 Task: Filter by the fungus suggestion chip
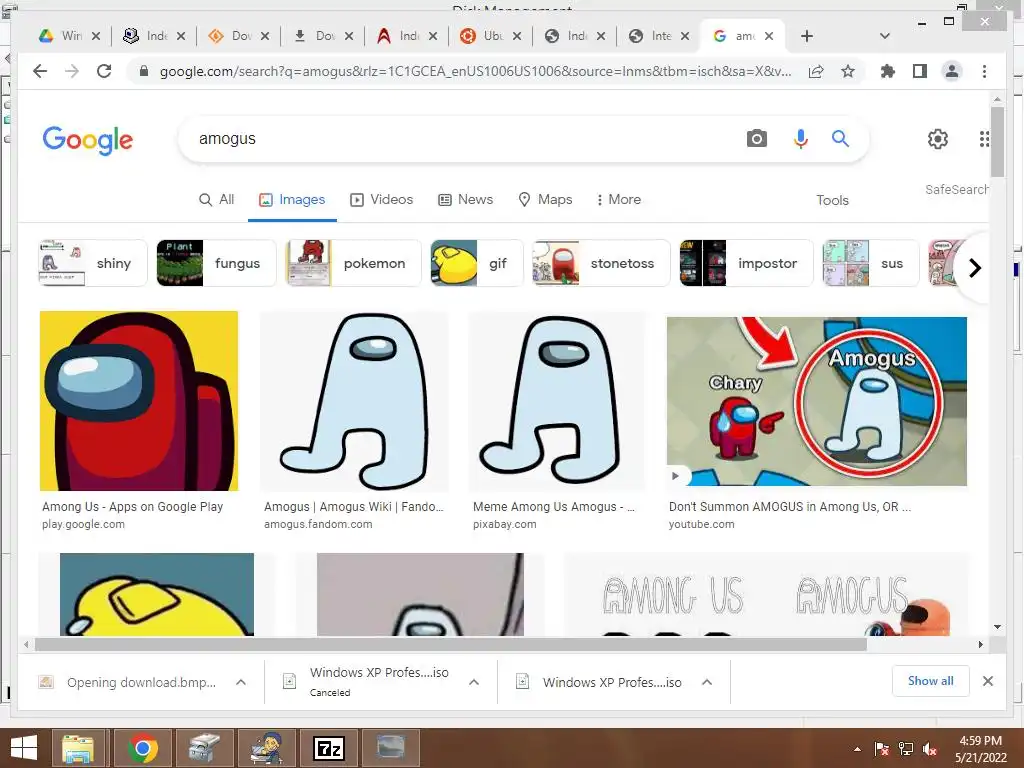point(216,263)
